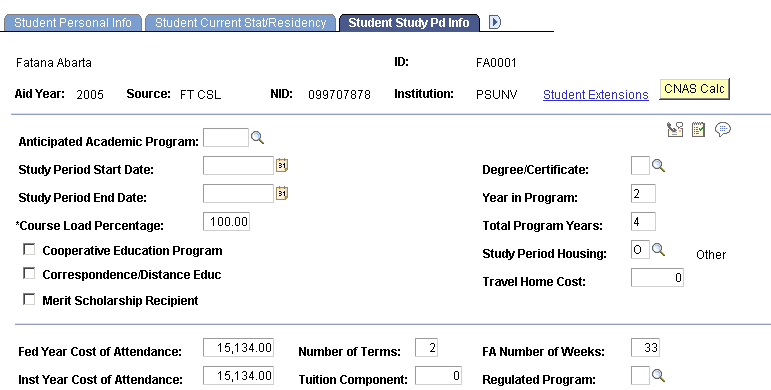Click the Study Period End Date field
Viewport: 771px width, 390px height.
(x=238, y=194)
